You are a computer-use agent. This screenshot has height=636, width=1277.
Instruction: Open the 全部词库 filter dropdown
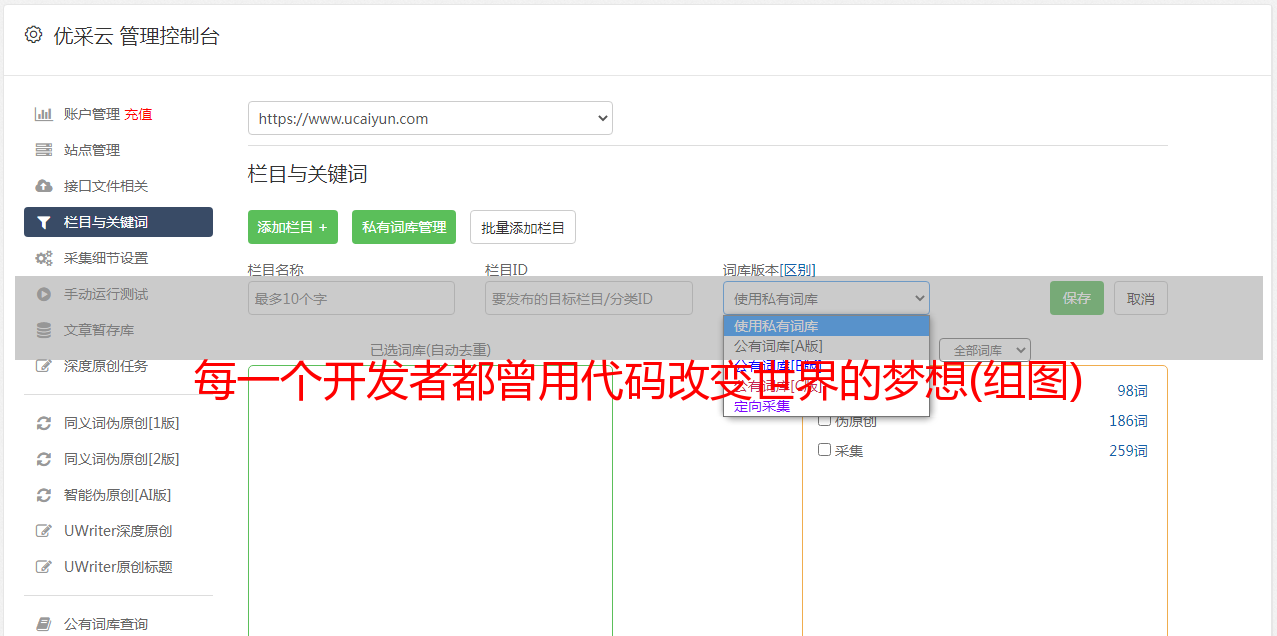tap(985, 350)
